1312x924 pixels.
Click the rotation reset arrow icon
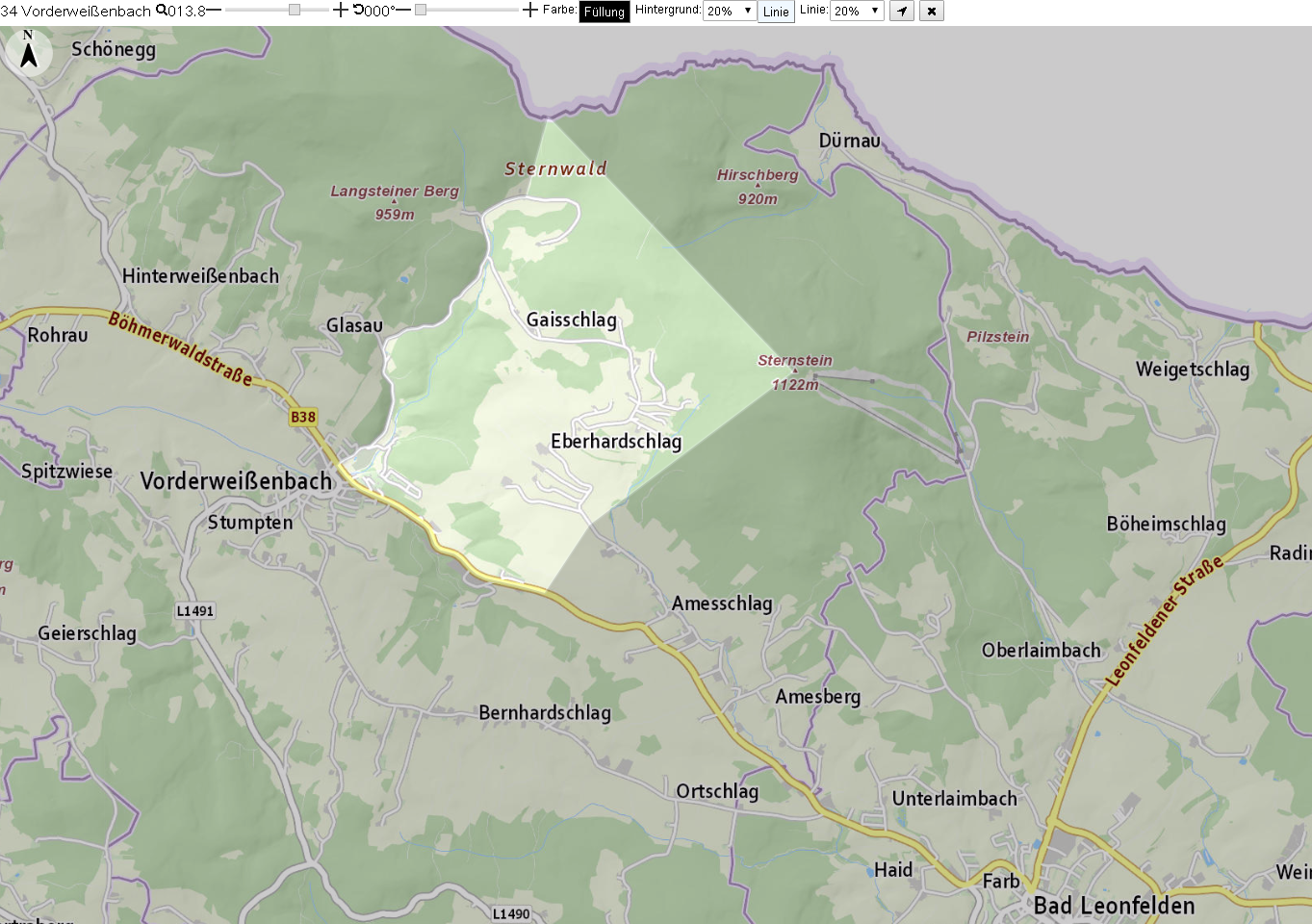pyautogui.click(x=358, y=10)
